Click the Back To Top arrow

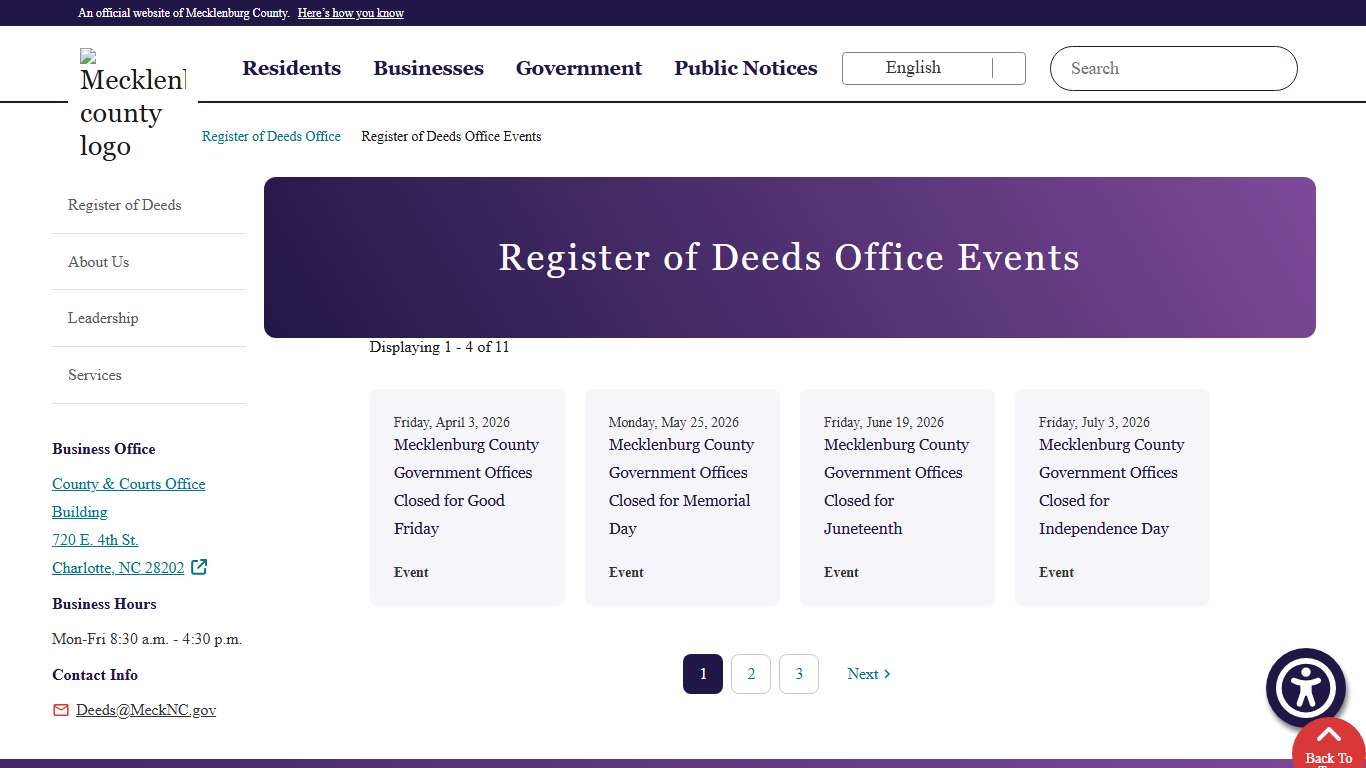coord(1327,742)
